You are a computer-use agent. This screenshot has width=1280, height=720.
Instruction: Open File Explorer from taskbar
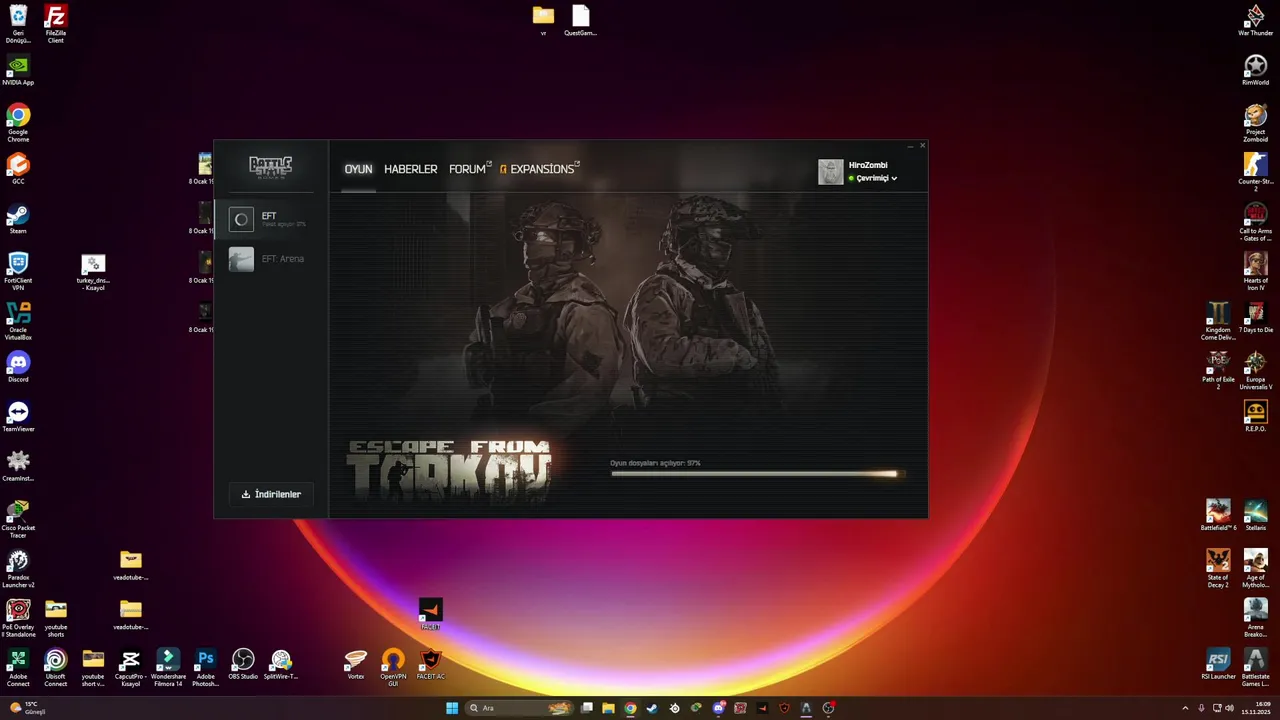608,708
